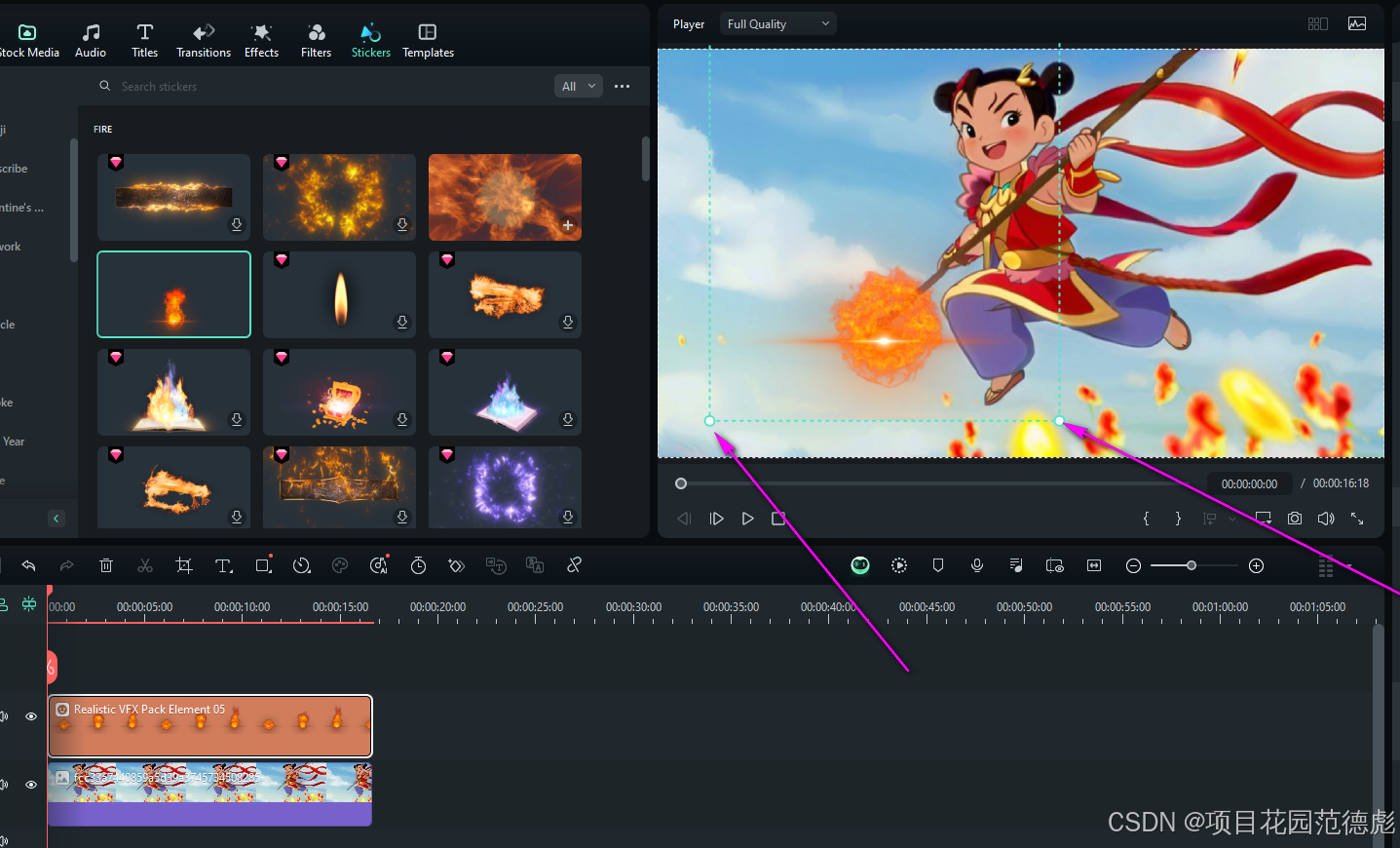1400x848 pixels.
Task: Hide the bottom image clip track
Action: [31, 785]
